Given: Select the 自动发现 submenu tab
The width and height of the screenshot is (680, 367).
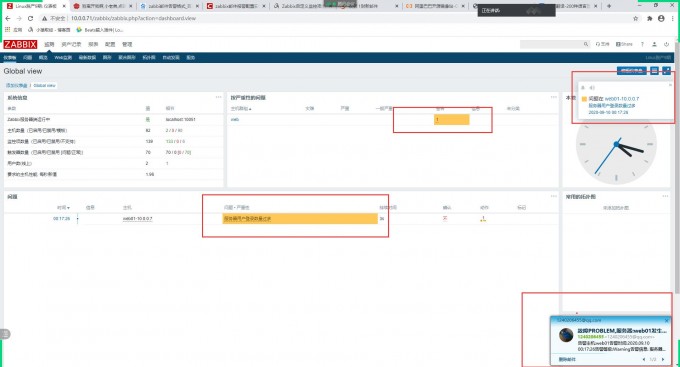Looking at the screenshot, I should tap(171, 57).
